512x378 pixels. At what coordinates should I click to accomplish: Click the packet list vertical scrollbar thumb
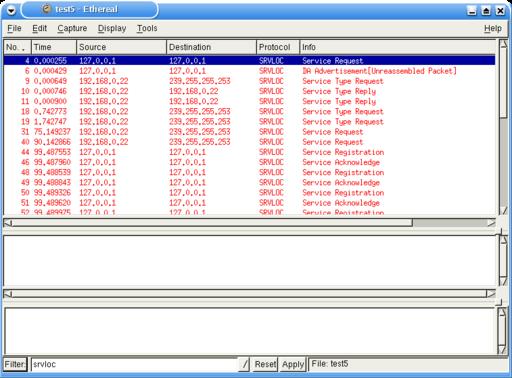(x=503, y=83)
